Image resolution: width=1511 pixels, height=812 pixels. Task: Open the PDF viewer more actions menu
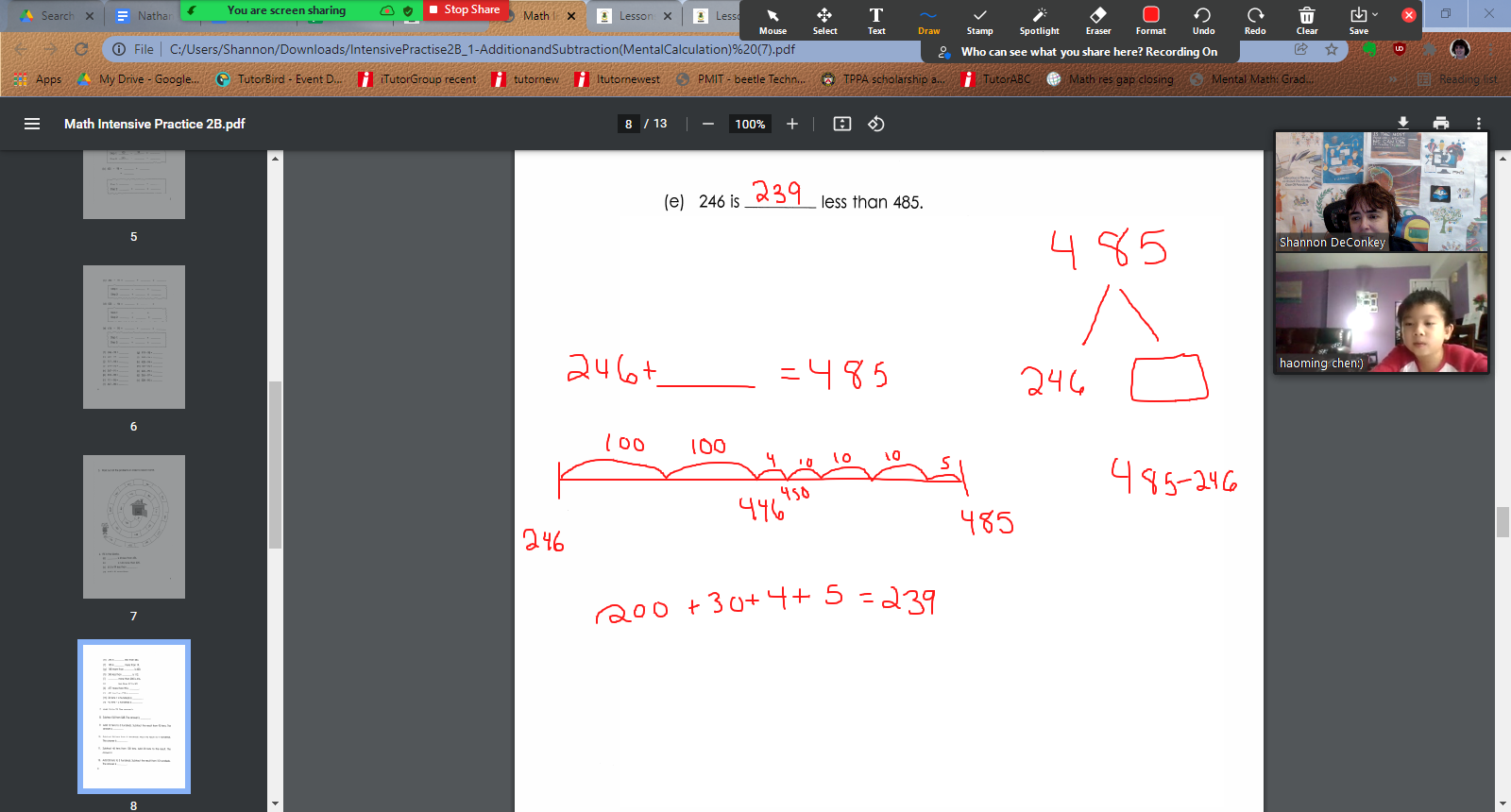coord(1479,123)
